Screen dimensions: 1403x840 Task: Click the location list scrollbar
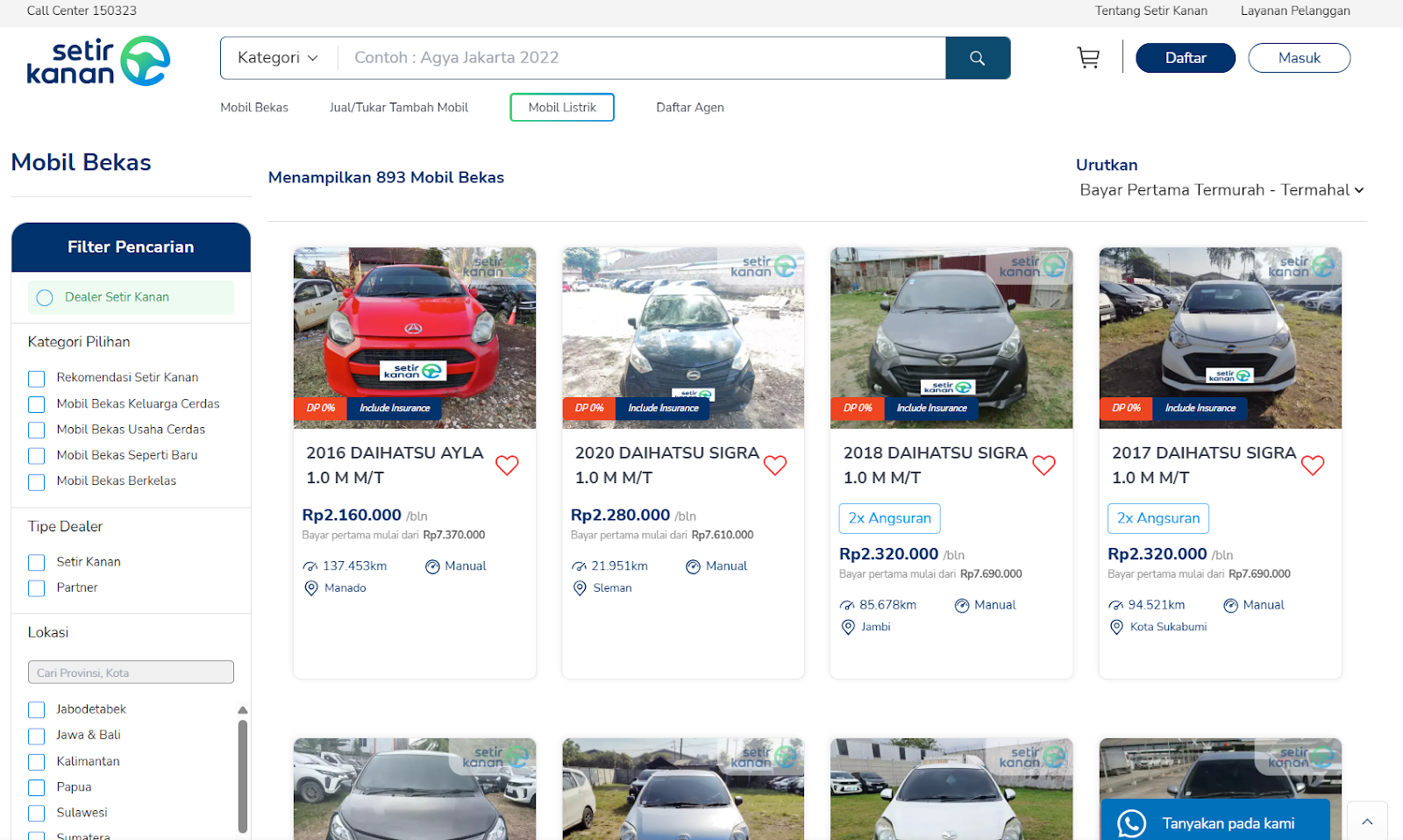tap(243, 776)
